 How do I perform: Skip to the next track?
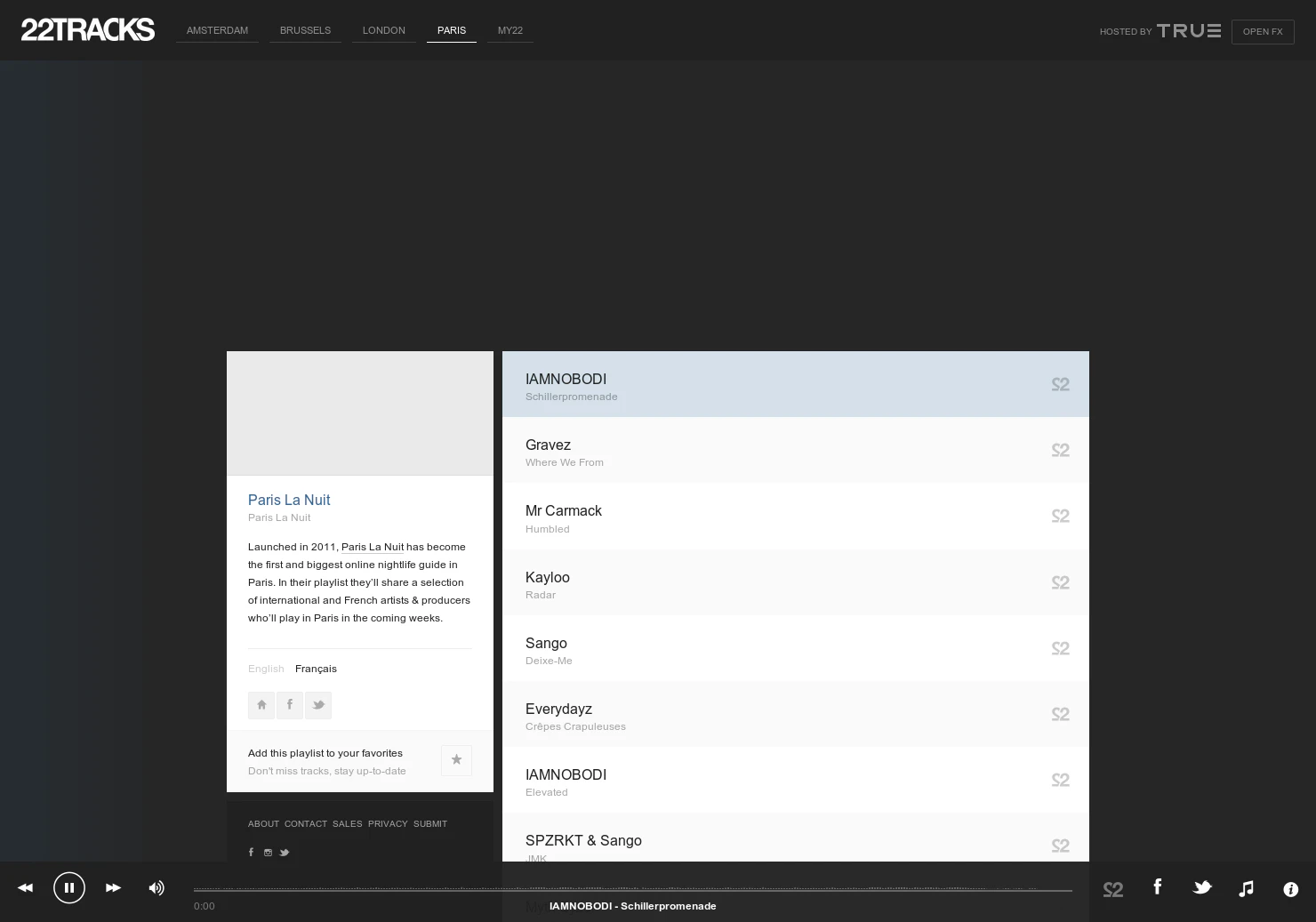coord(113,887)
